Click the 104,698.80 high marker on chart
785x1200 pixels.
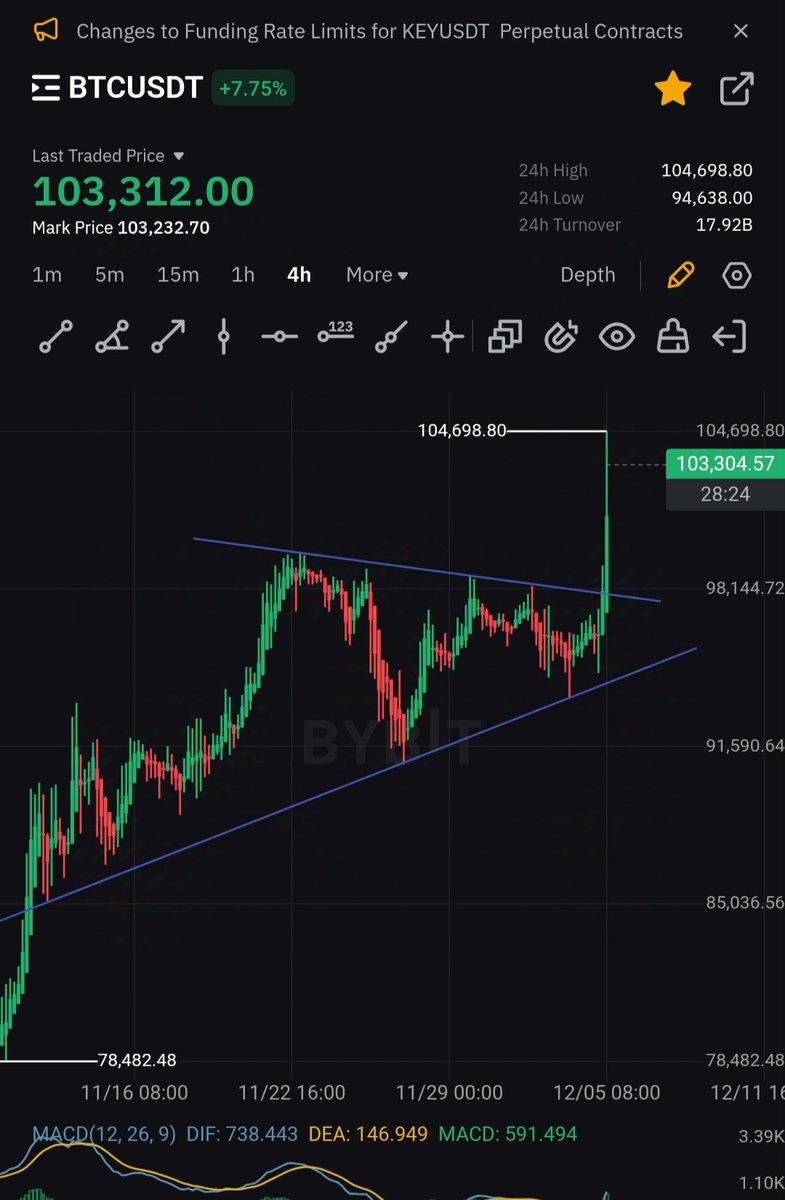462,431
